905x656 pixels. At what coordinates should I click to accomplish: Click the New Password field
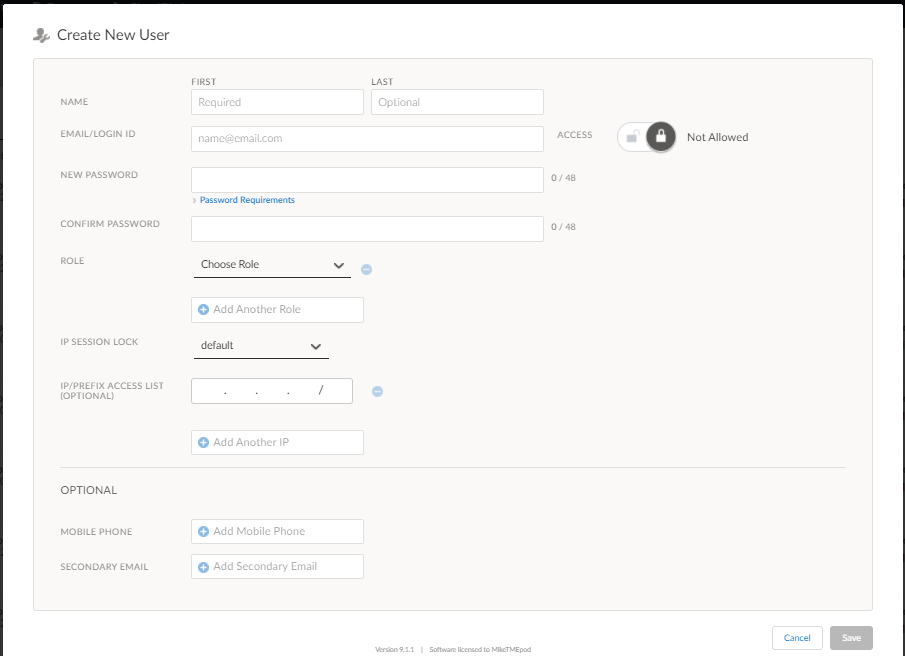(367, 179)
